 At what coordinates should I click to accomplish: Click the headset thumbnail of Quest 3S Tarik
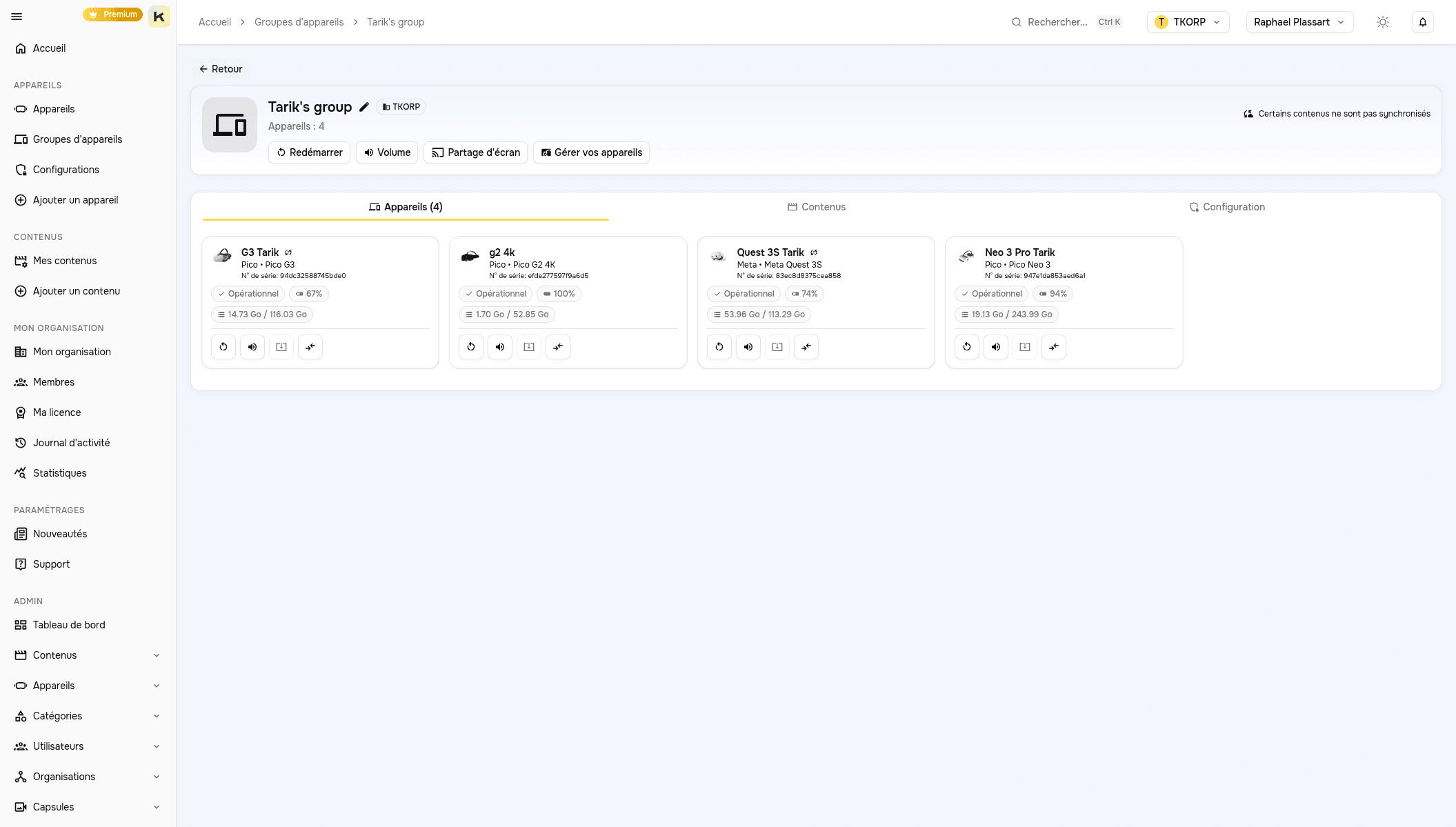click(x=719, y=256)
